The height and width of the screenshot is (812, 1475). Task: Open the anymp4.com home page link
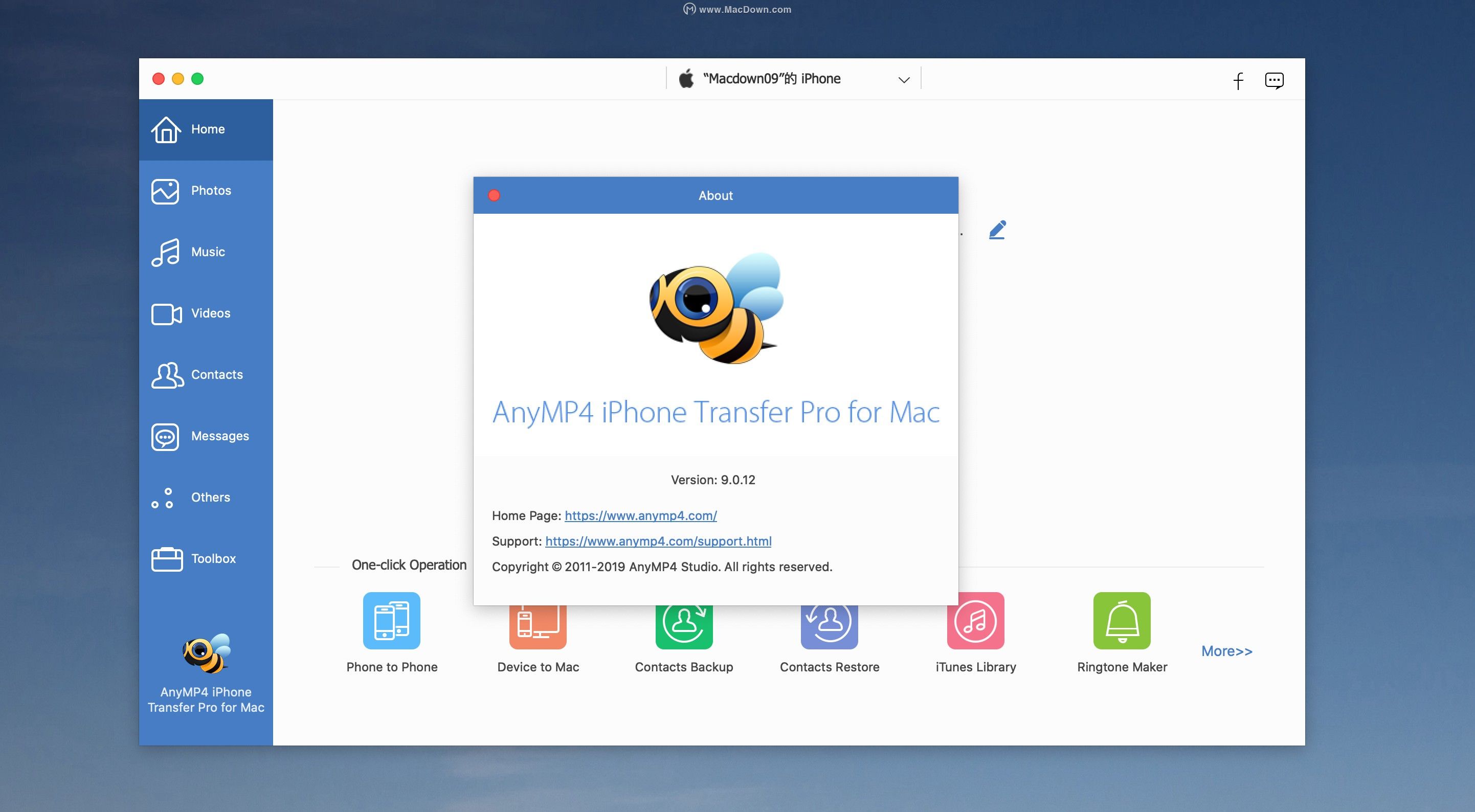[641, 515]
